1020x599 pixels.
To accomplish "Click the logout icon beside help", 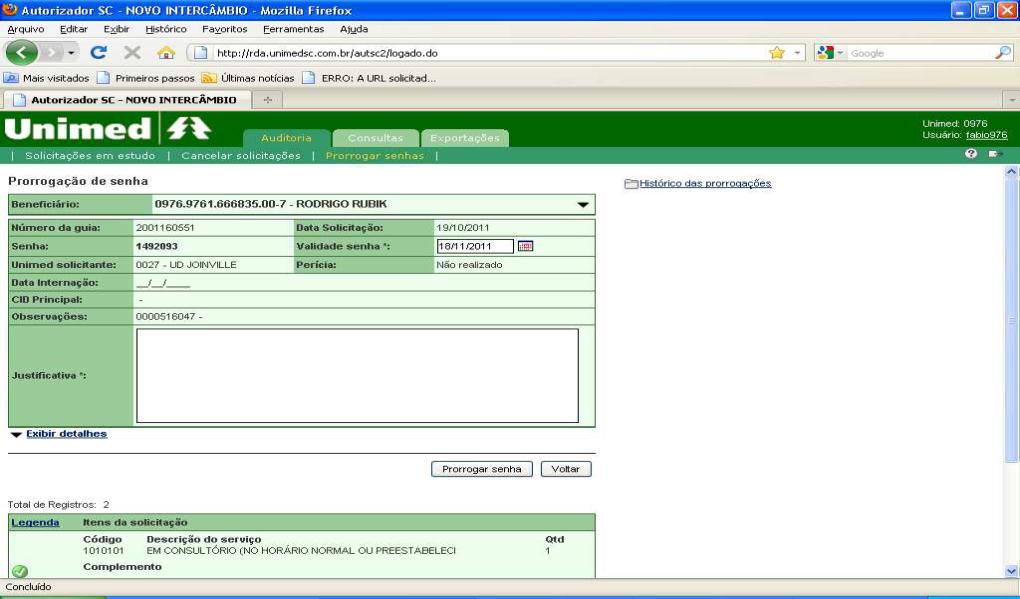I will tap(995, 154).
